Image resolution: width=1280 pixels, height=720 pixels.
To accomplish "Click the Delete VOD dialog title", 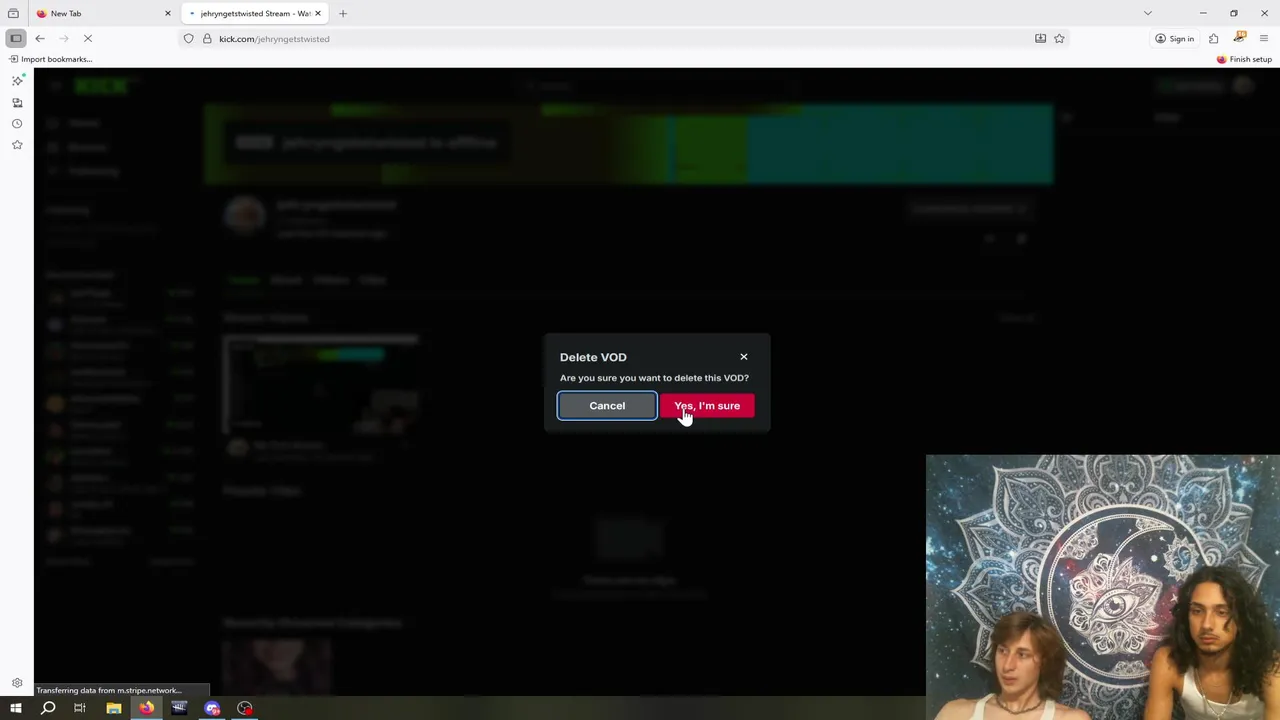I will tap(593, 357).
